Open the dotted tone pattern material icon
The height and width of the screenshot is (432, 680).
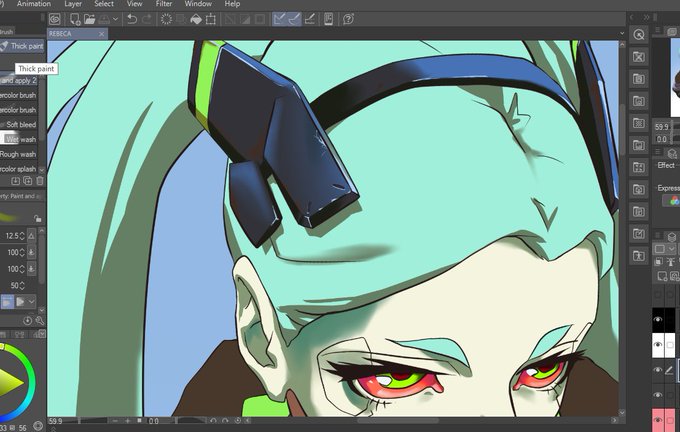(x=638, y=123)
